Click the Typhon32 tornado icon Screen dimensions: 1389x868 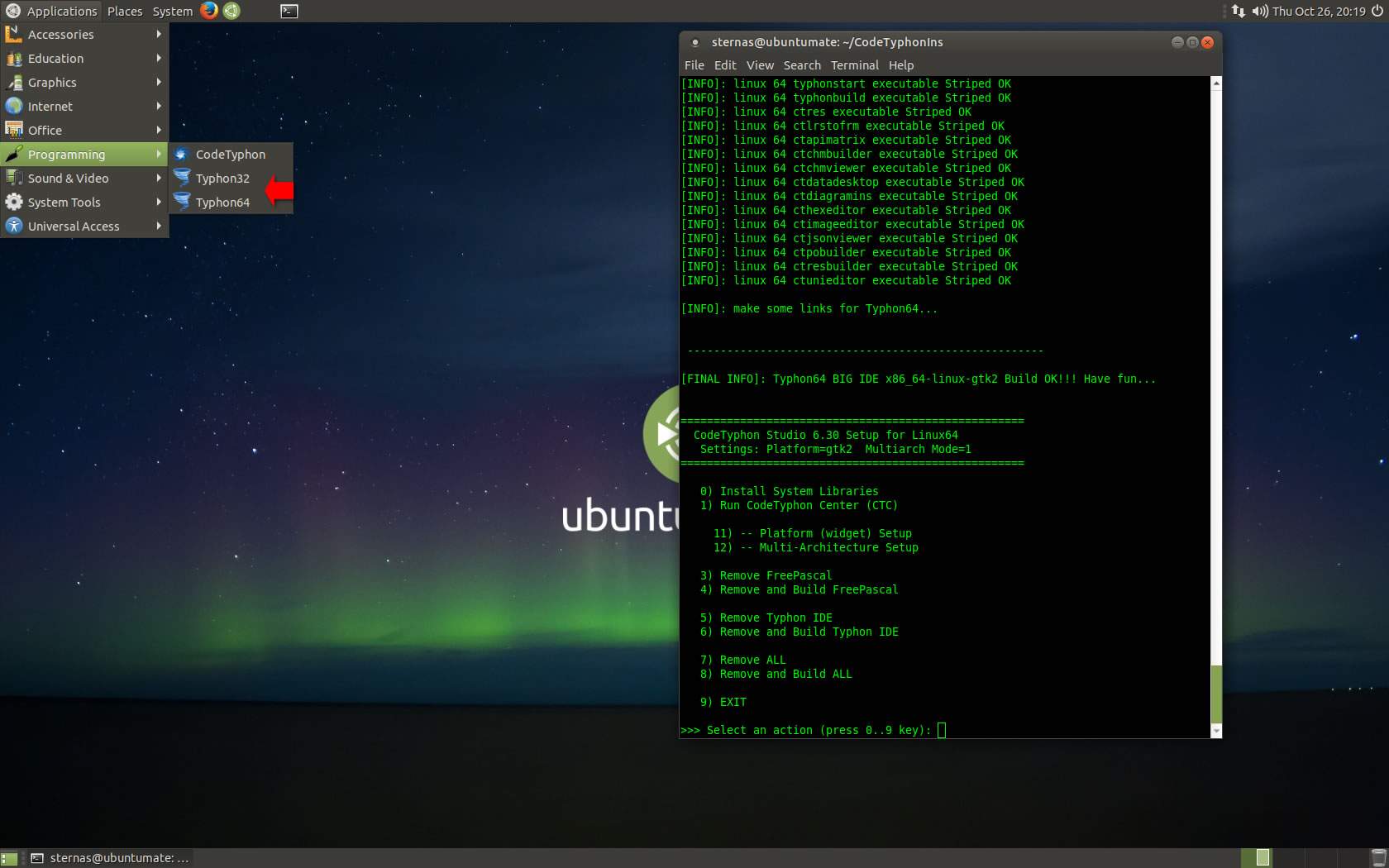(182, 178)
